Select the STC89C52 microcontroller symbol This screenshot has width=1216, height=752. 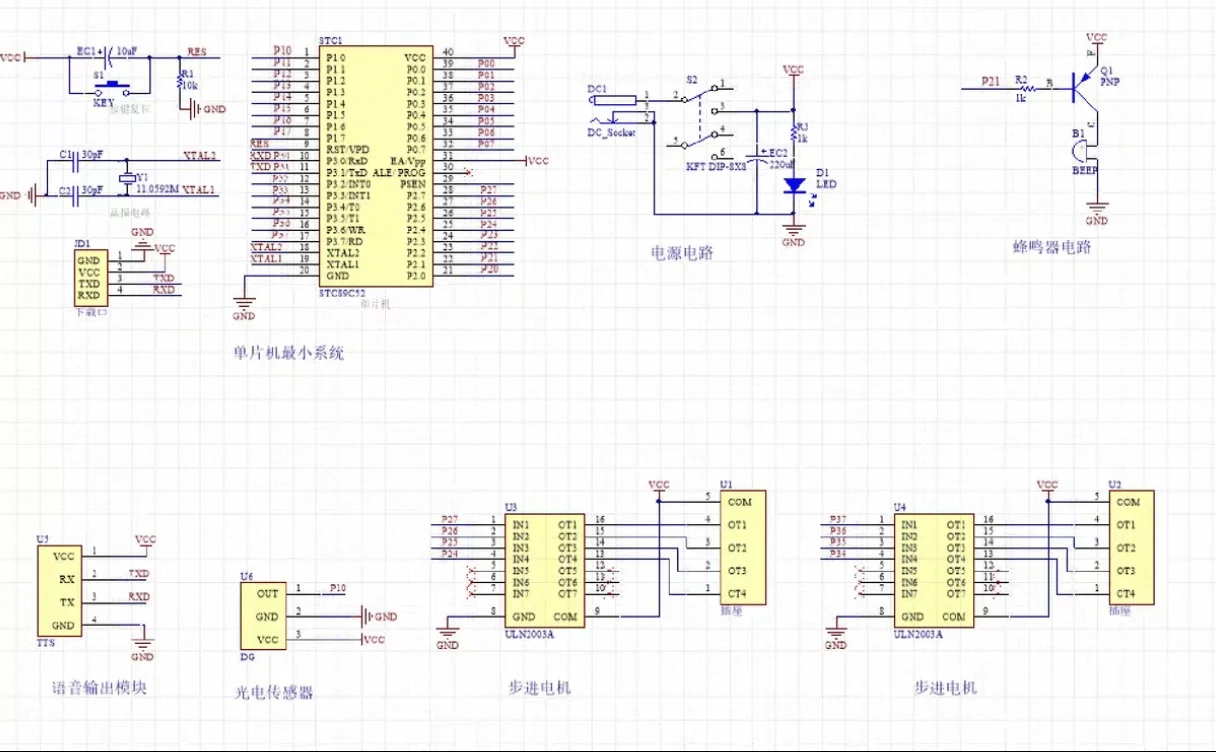coord(374,165)
